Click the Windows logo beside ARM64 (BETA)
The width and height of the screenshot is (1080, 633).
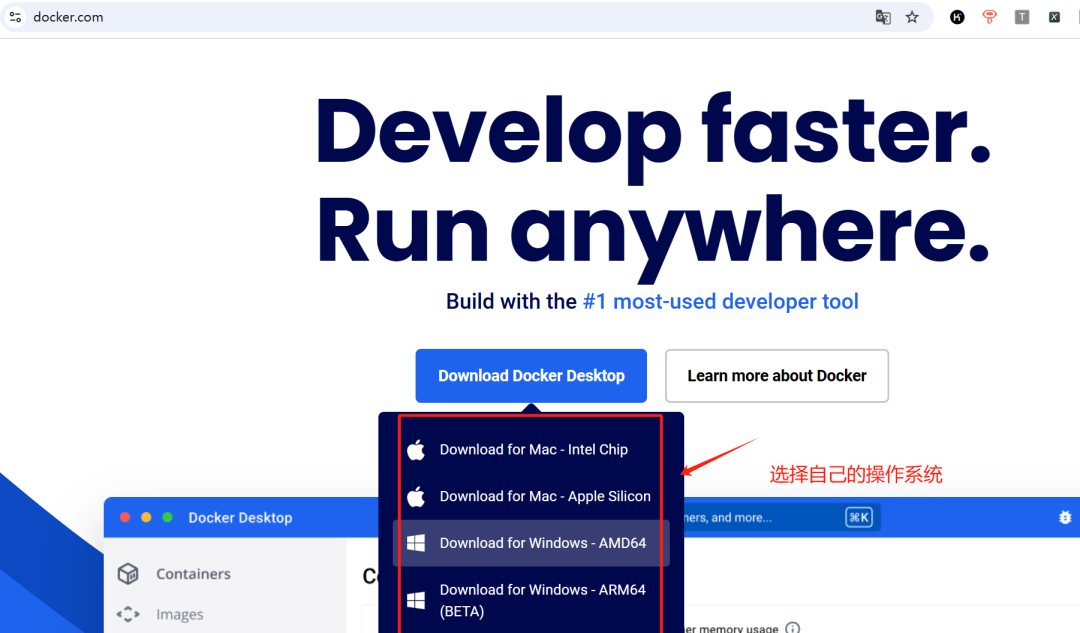pyautogui.click(x=416, y=600)
